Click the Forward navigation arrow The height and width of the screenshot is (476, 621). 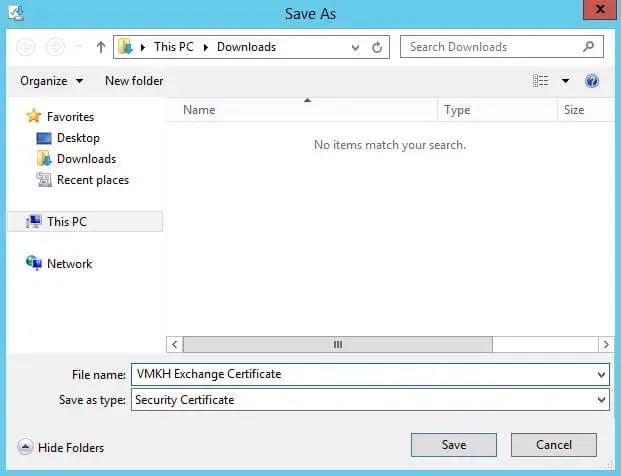pos(55,47)
